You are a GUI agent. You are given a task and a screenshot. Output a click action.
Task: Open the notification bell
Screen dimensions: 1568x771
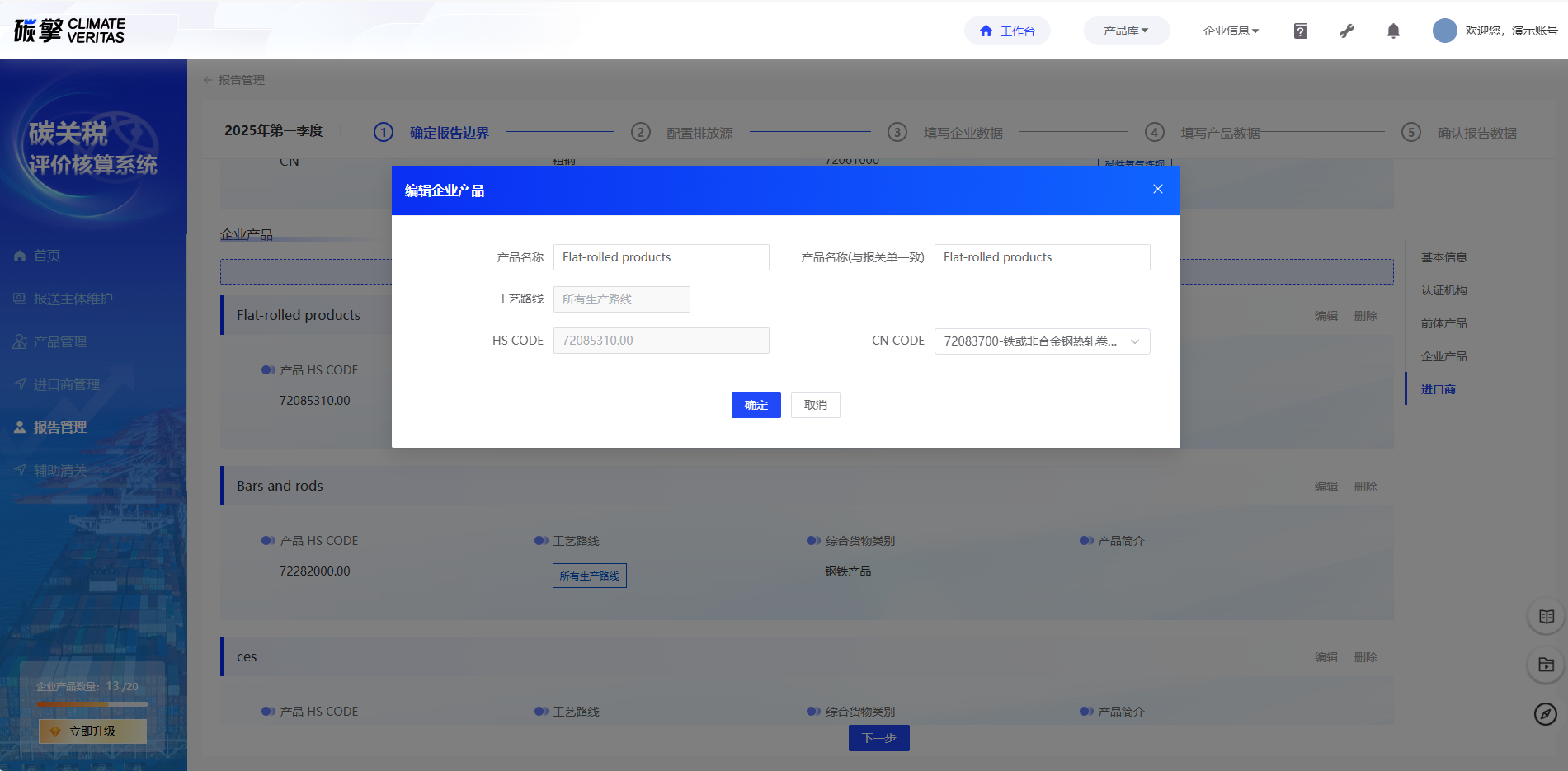pyautogui.click(x=1393, y=31)
